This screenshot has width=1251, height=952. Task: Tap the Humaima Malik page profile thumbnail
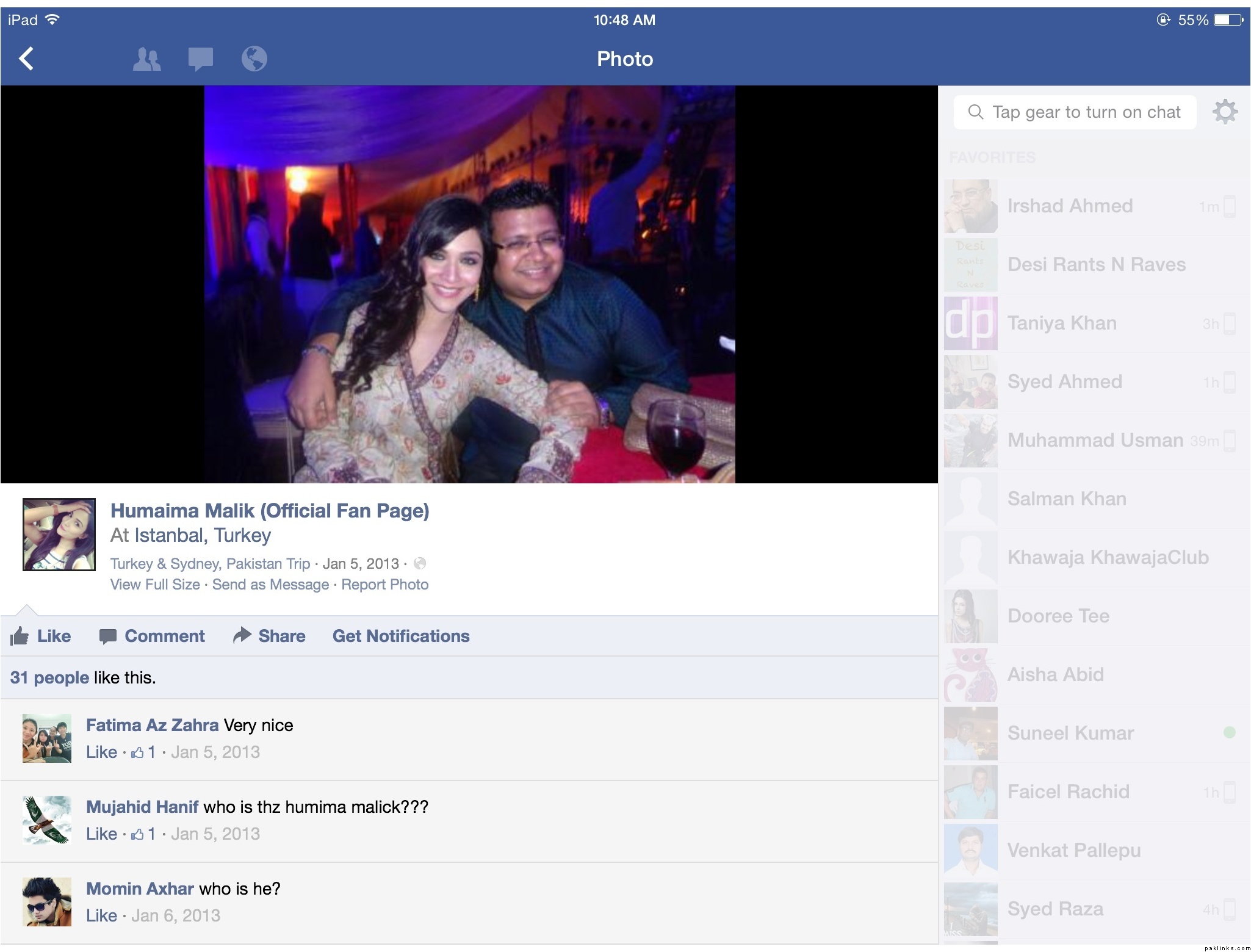[59, 535]
